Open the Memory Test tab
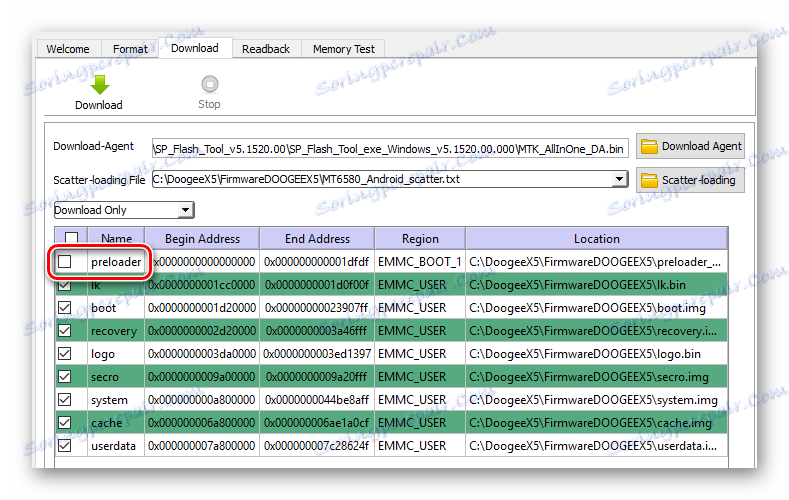This screenshot has width=789, height=500. point(344,49)
